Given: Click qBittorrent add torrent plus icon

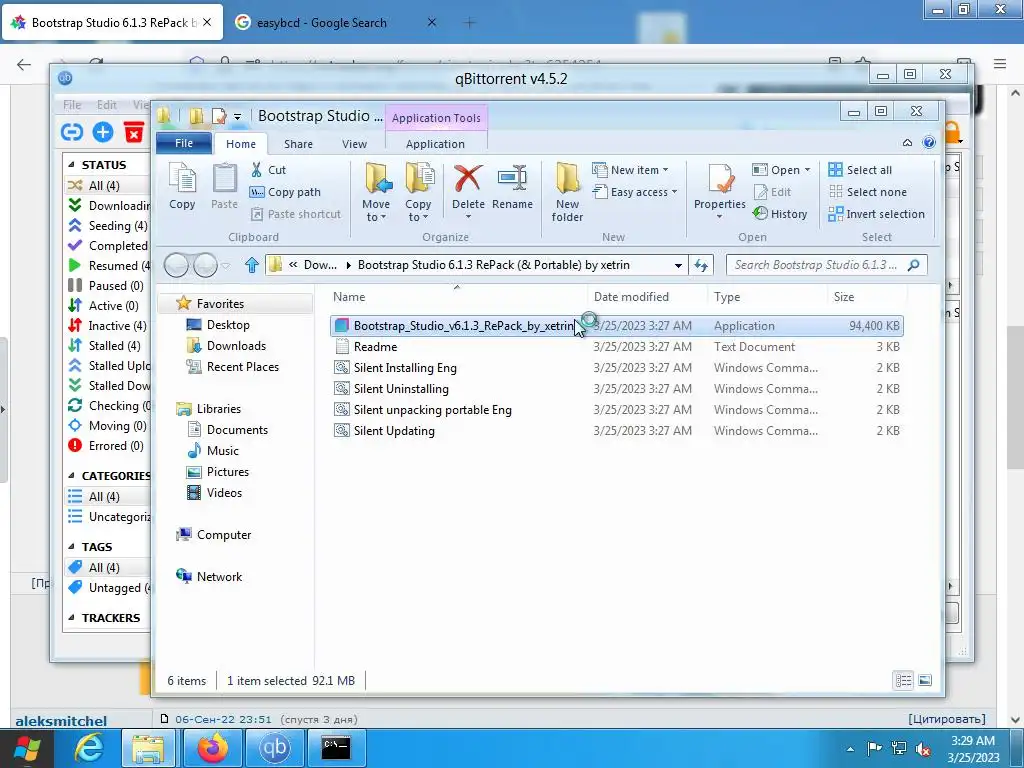Looking at the screenshot, I should (103, 132).
